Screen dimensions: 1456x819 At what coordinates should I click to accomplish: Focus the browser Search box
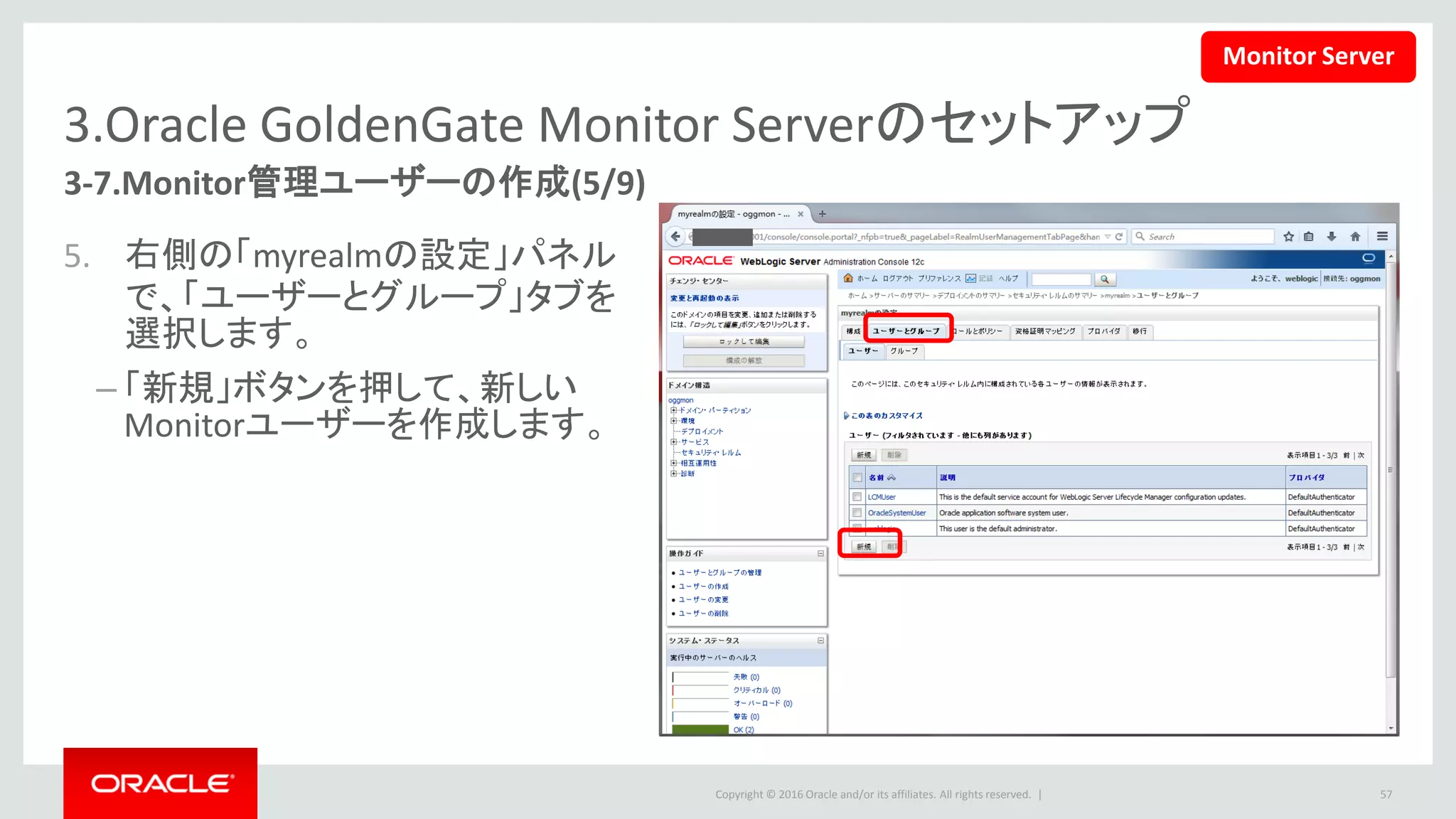click(1204, 237)
